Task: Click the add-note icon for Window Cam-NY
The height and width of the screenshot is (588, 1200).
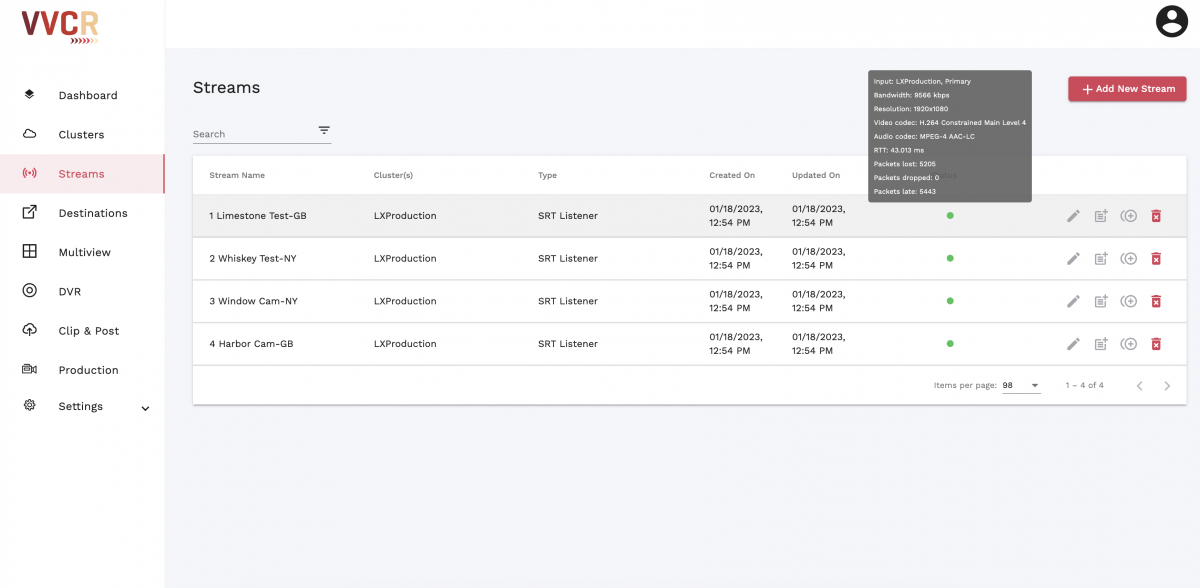Action: coord(1101,301)
